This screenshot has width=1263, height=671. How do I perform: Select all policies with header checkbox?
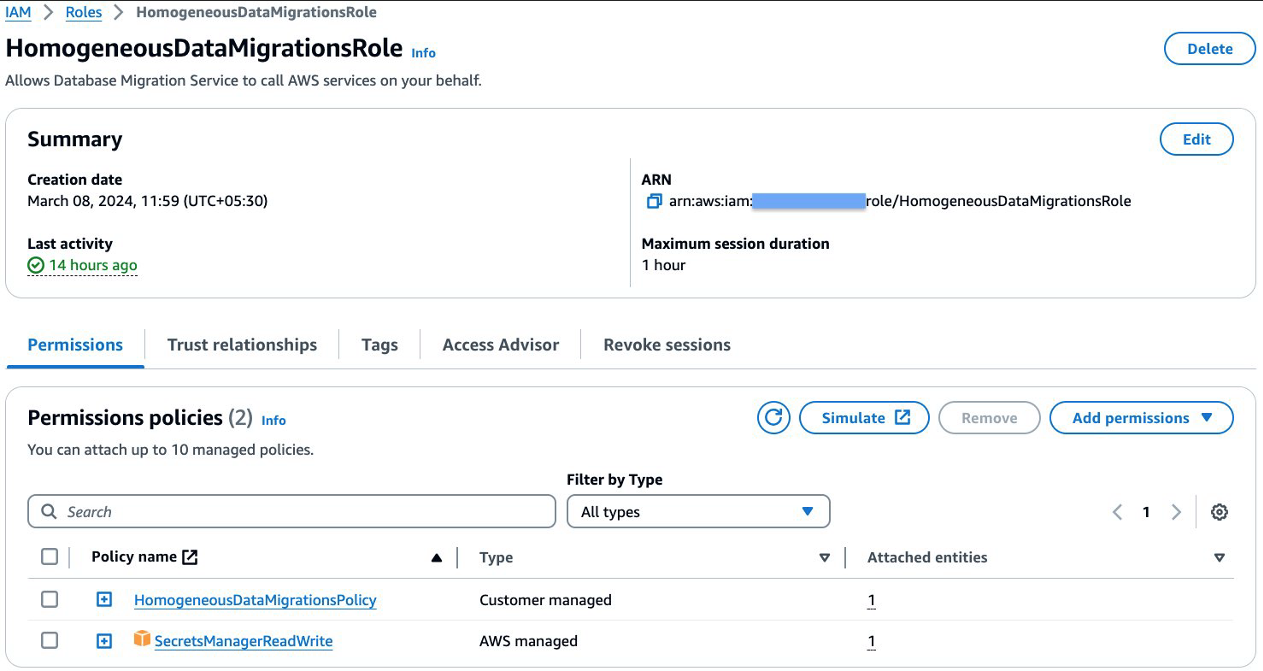pyautogui.click(x=49, y=557)
